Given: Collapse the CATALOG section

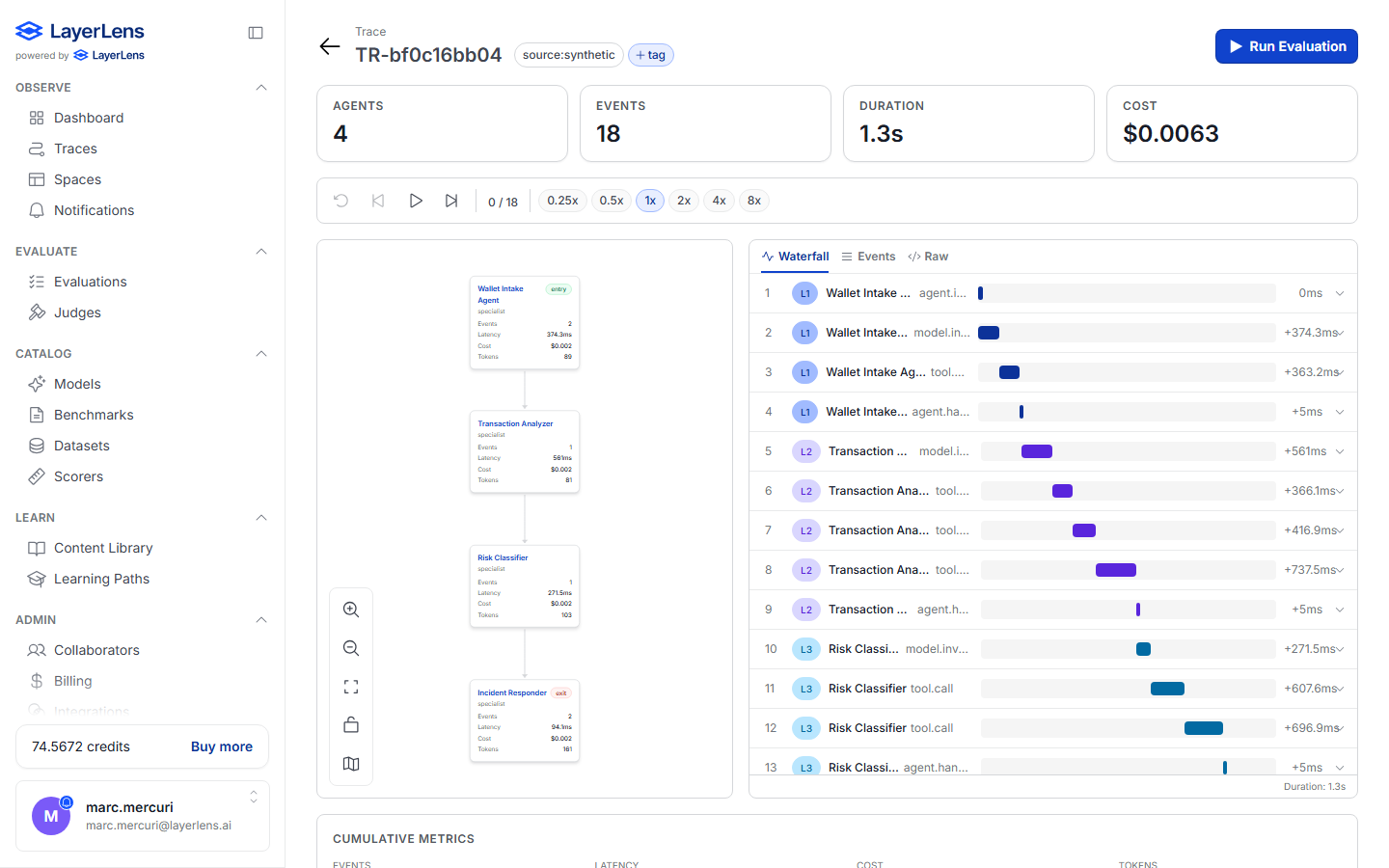Looking at the screenshot, I should click(260, 354).
